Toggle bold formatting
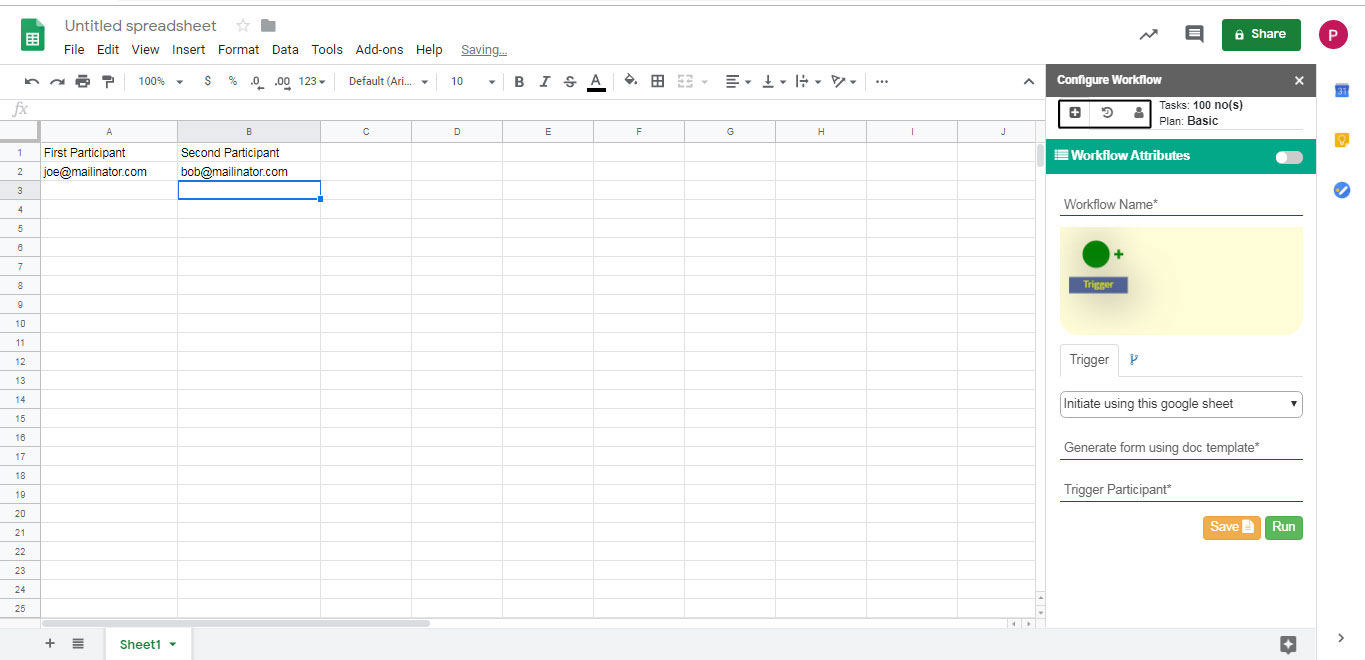This screenshot has width=1365, height=660. click(519, 81)
